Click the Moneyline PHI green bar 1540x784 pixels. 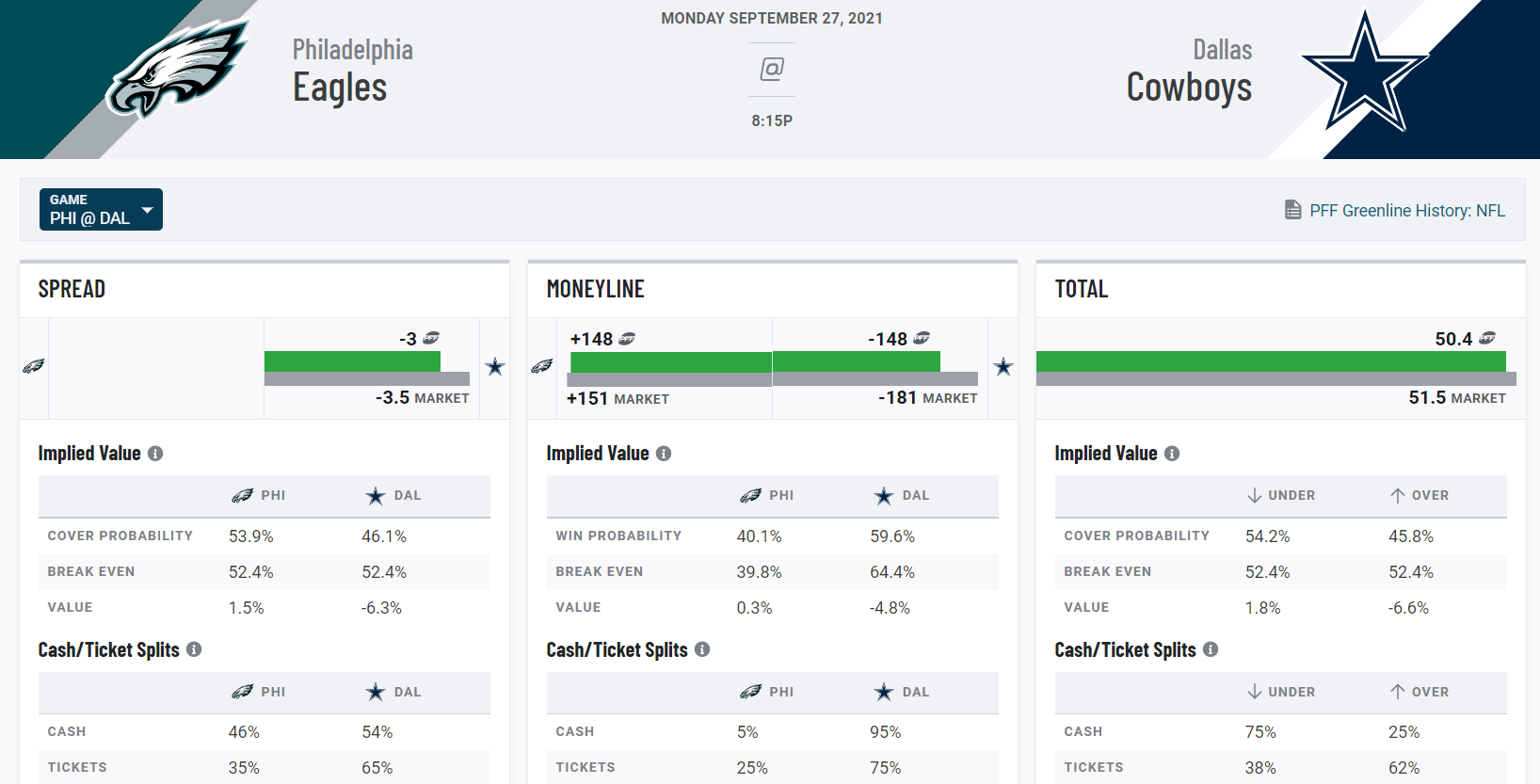tap(671, 362)
